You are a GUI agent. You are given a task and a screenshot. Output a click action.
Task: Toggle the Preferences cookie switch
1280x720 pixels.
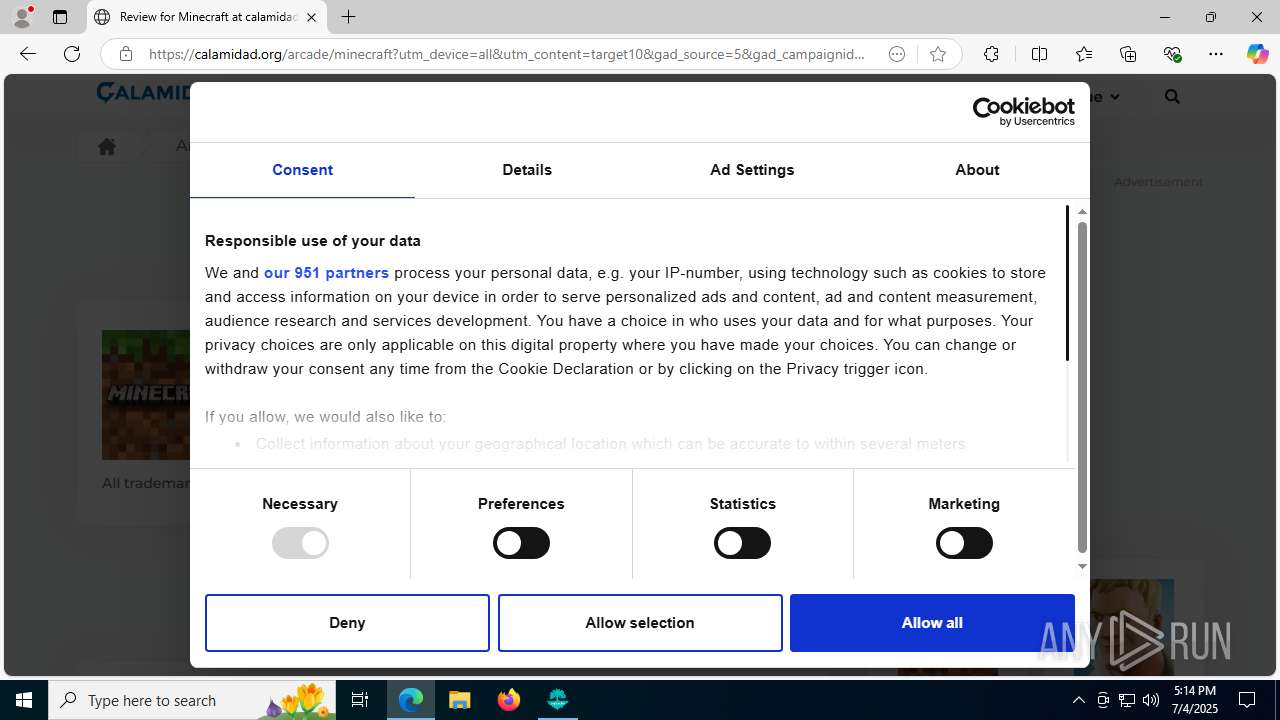pyautogui.click(x=521, y=543)
